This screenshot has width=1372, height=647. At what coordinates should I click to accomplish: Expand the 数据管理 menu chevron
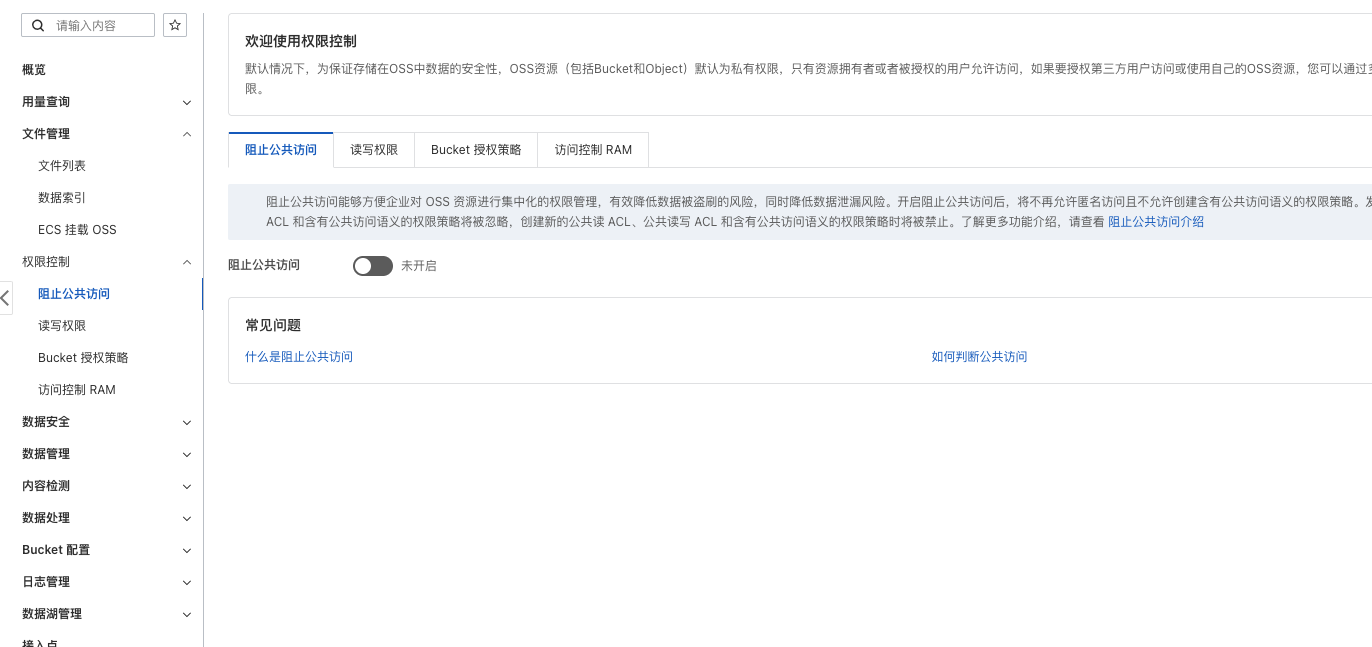click(x=187, y=454)
